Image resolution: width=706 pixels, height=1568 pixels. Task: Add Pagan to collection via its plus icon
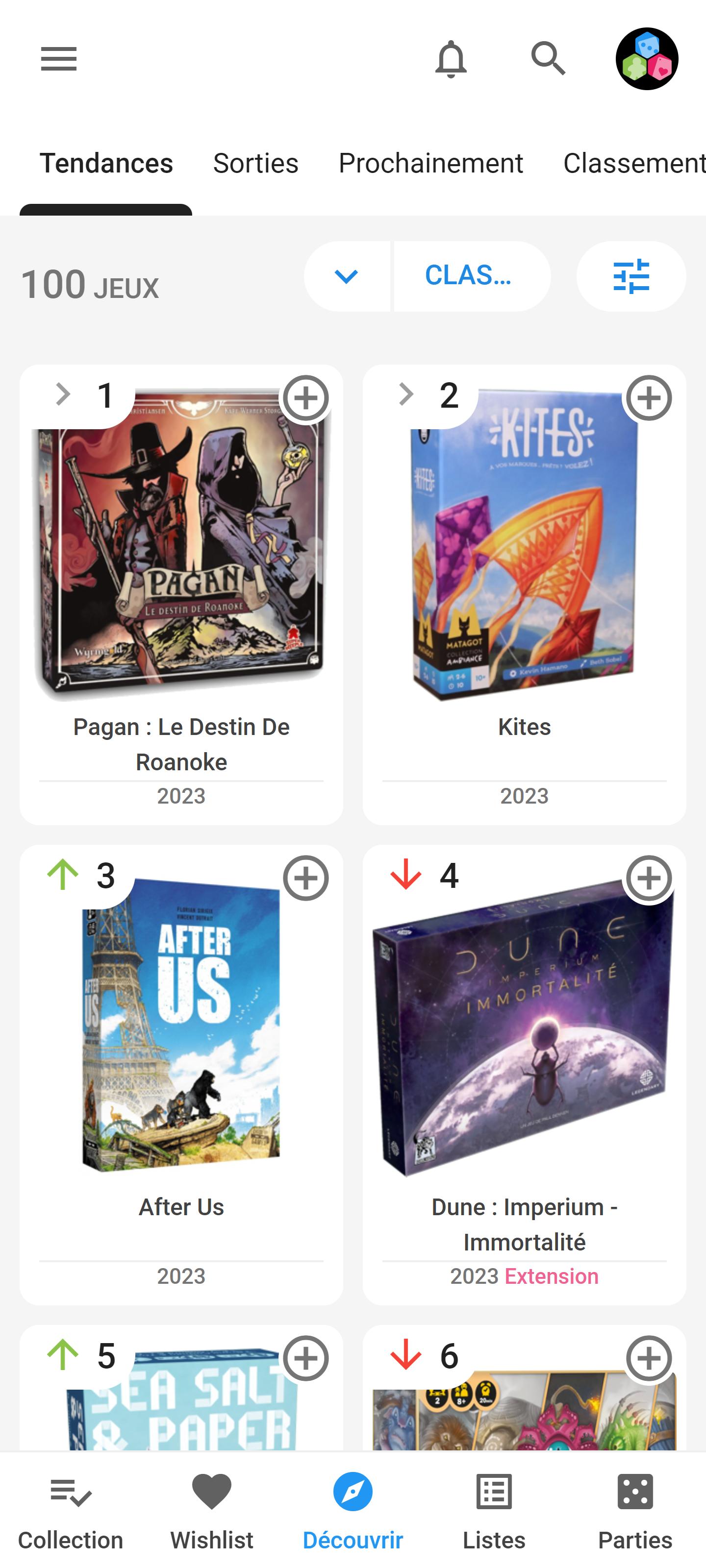306,398
